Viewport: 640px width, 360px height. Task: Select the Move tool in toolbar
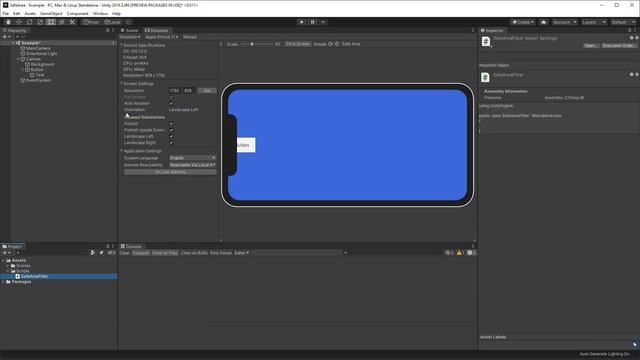pos(19,22)
